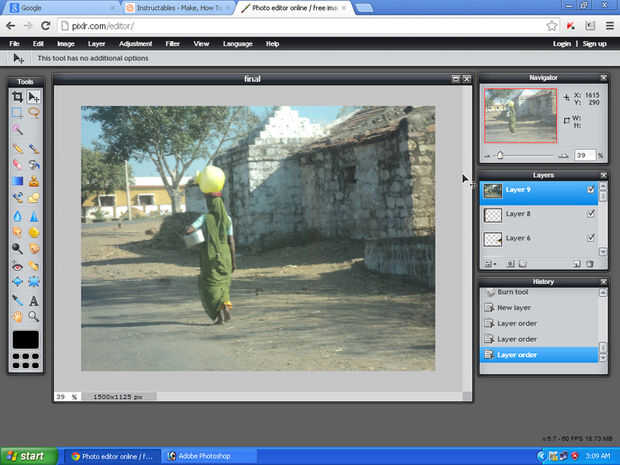The width and height of the screenshot is (620, 465).
Task: Click the Layers panel scroll down arrow
Action: [x=603, y=251]
